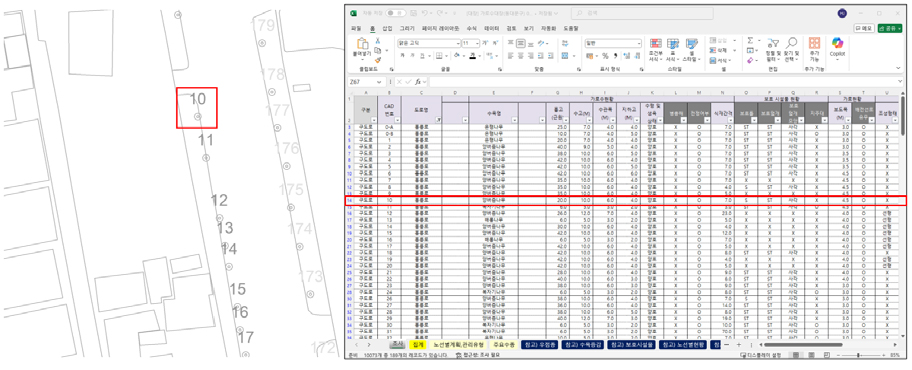This screenshot has width=912, height=370.
Task: Open the 파일 (File) menu
Action: pos(356,29)
